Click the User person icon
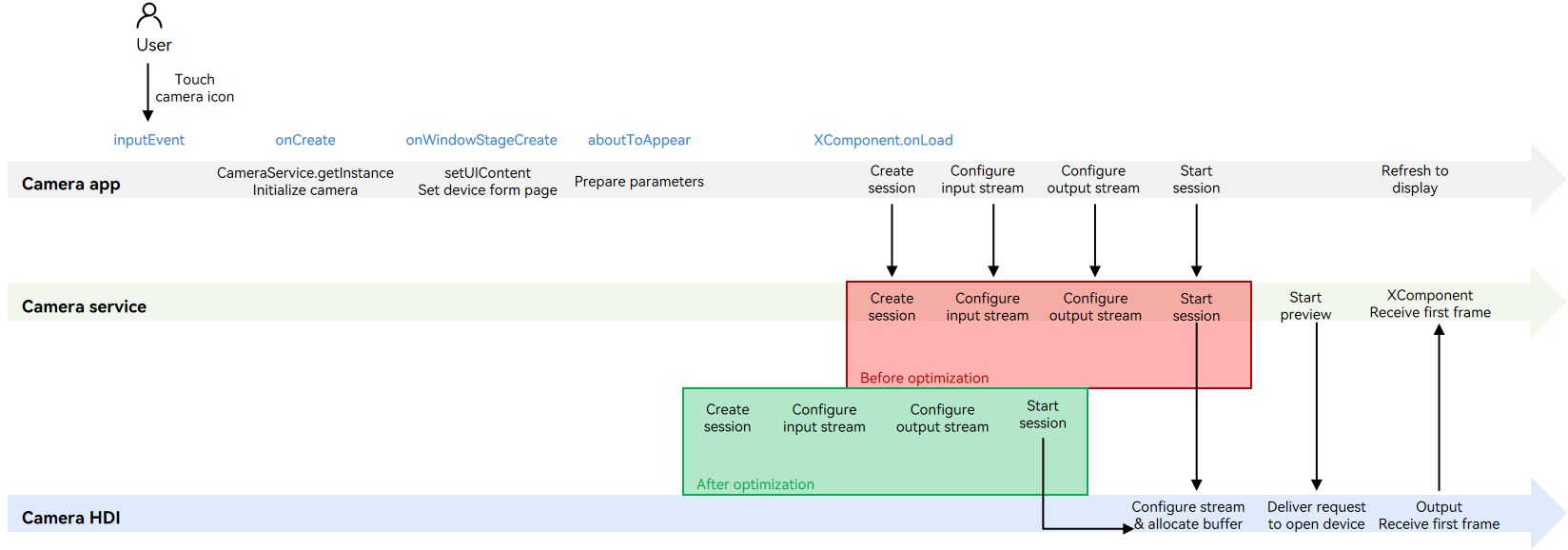 tap(149, 16)
